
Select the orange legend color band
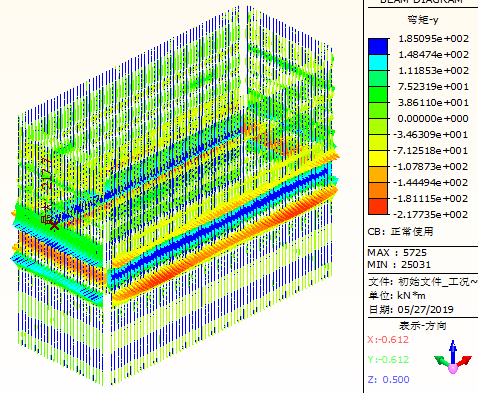coord(378,190)
